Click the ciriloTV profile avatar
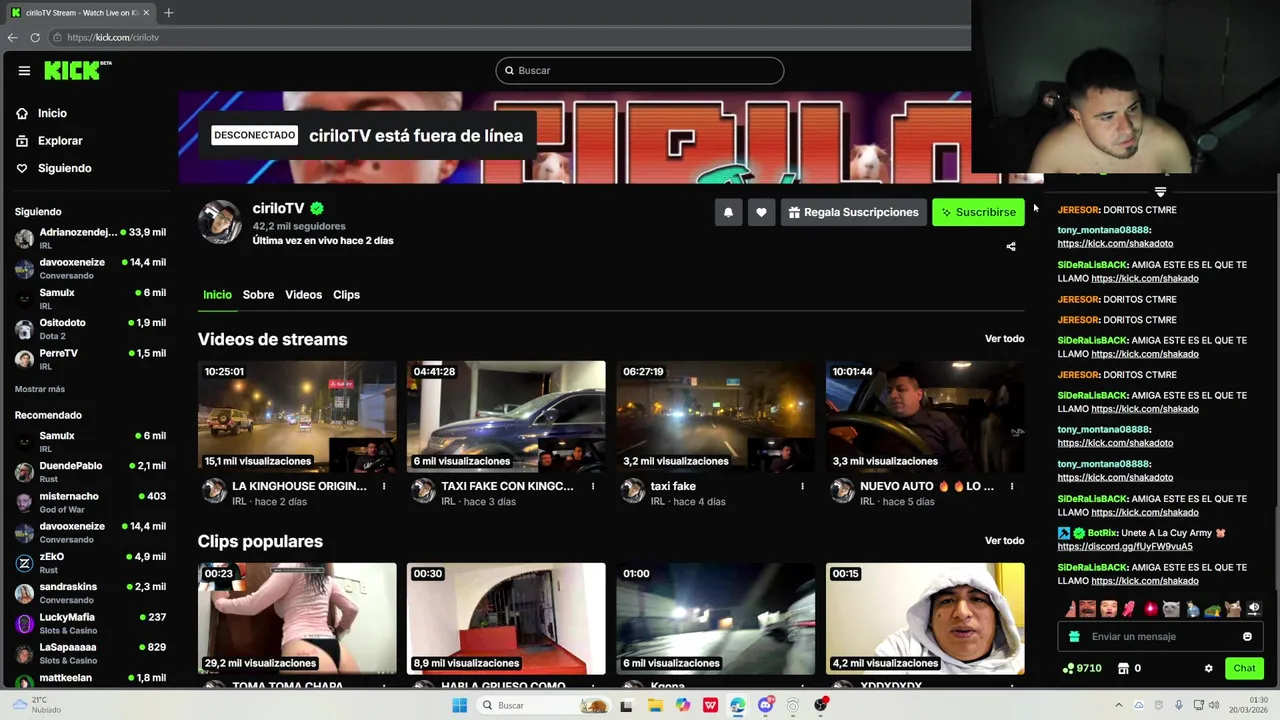The width and height of the screenshot is (1280, 720). [220, 222]
